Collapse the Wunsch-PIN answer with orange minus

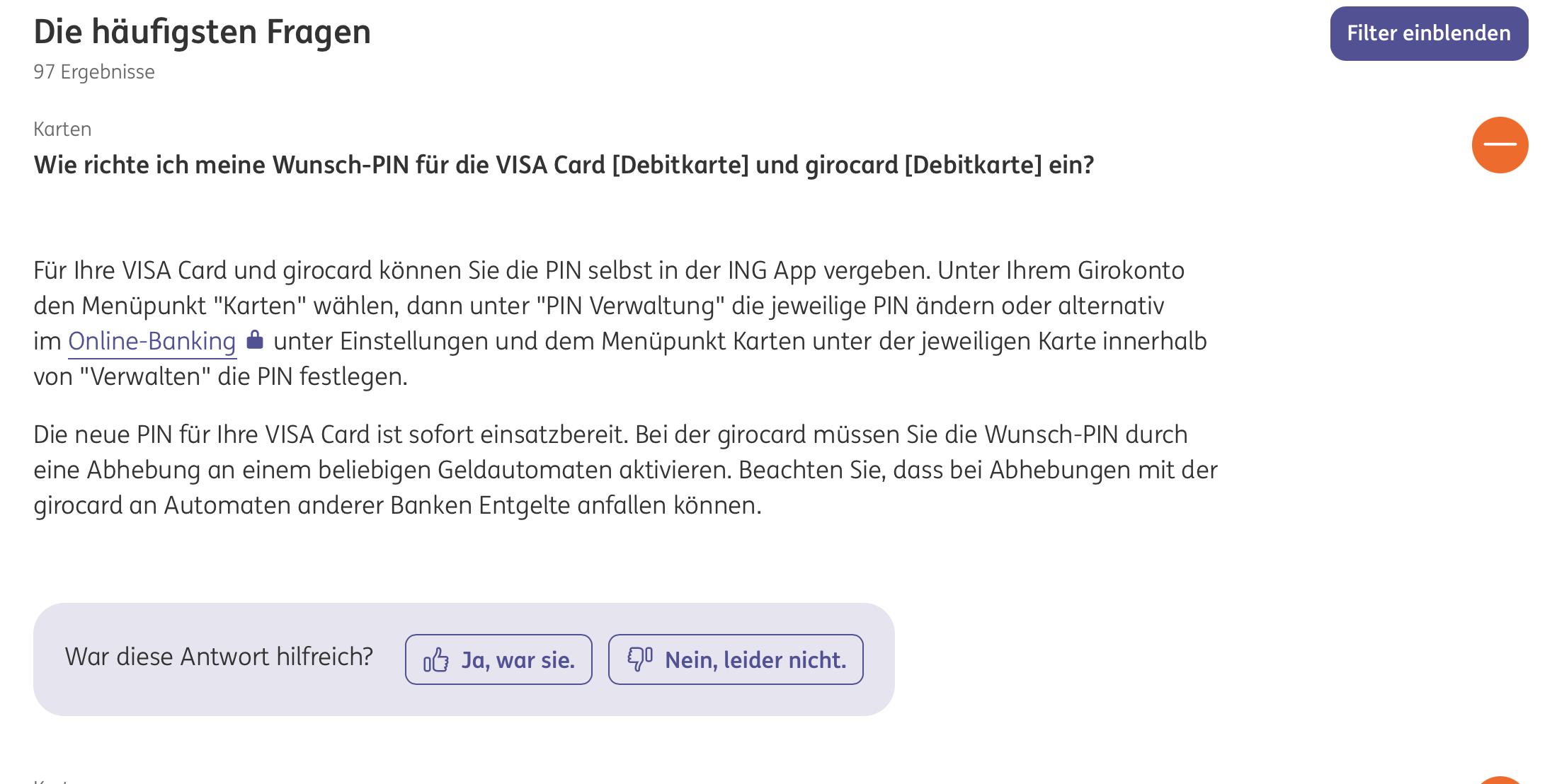(1499, 145)
